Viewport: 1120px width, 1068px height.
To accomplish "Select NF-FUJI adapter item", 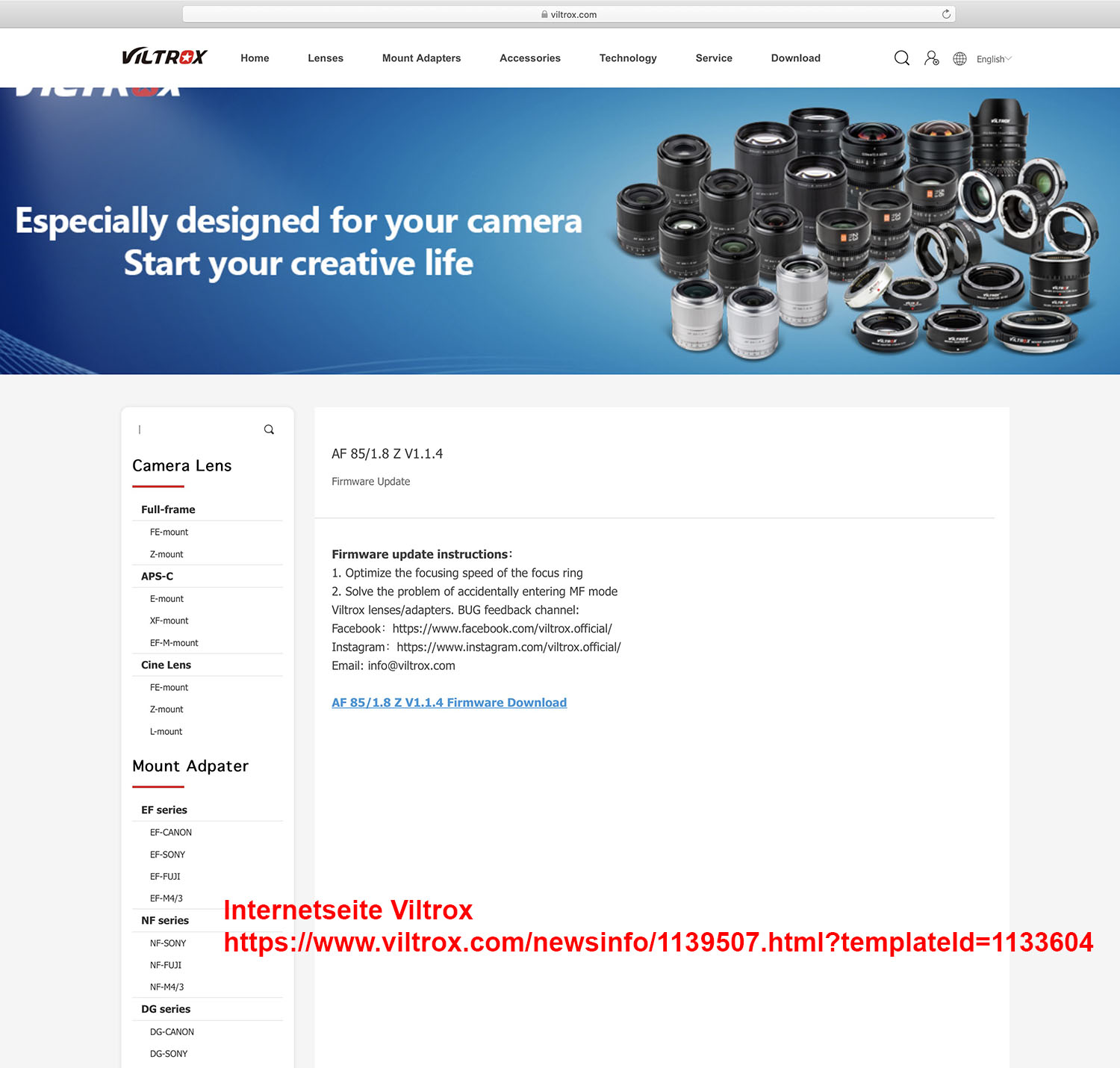I will pyautogui.click(x=166, y=965).
